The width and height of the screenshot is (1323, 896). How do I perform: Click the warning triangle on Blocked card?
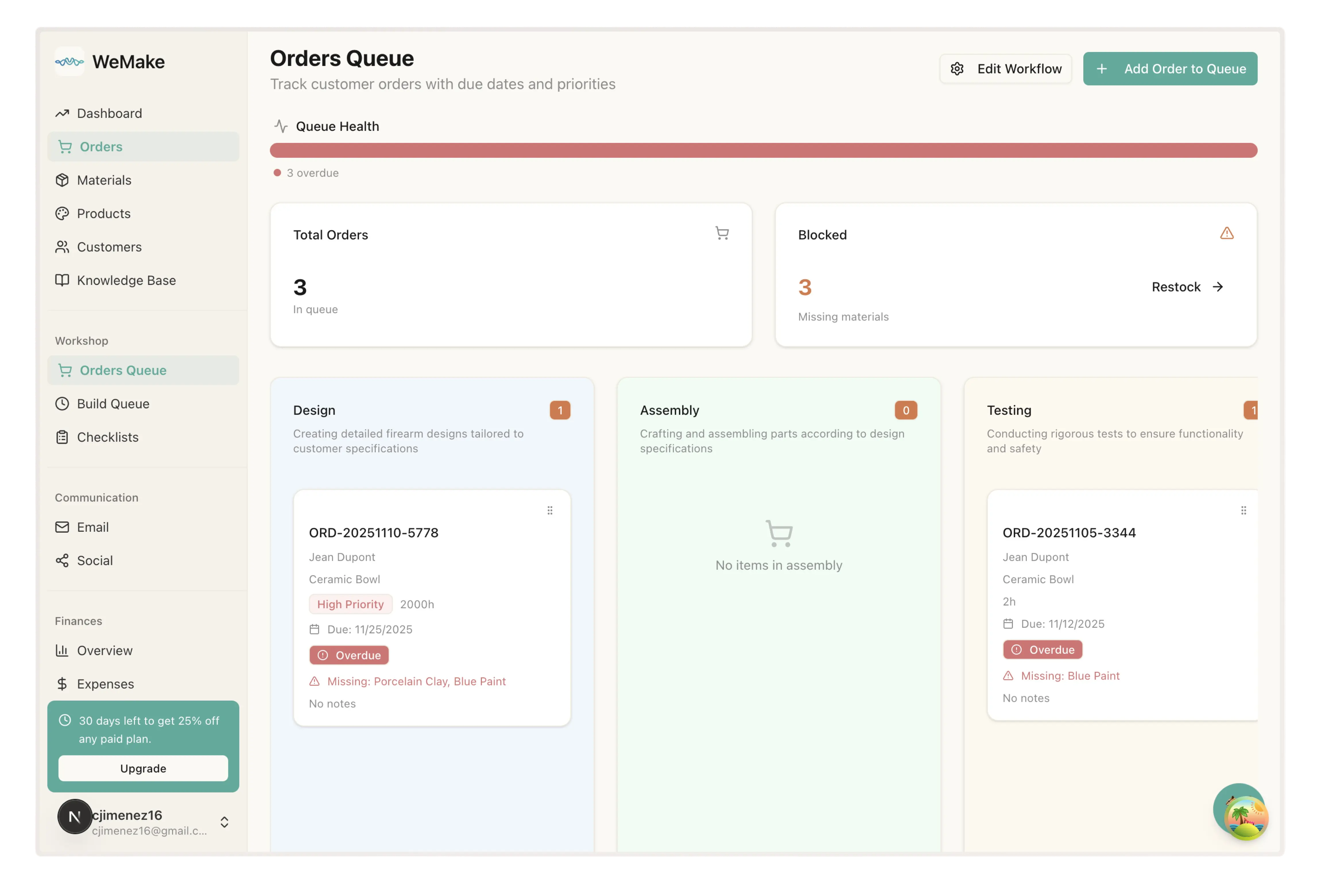pyautogui.click(x=1227, y=233)
